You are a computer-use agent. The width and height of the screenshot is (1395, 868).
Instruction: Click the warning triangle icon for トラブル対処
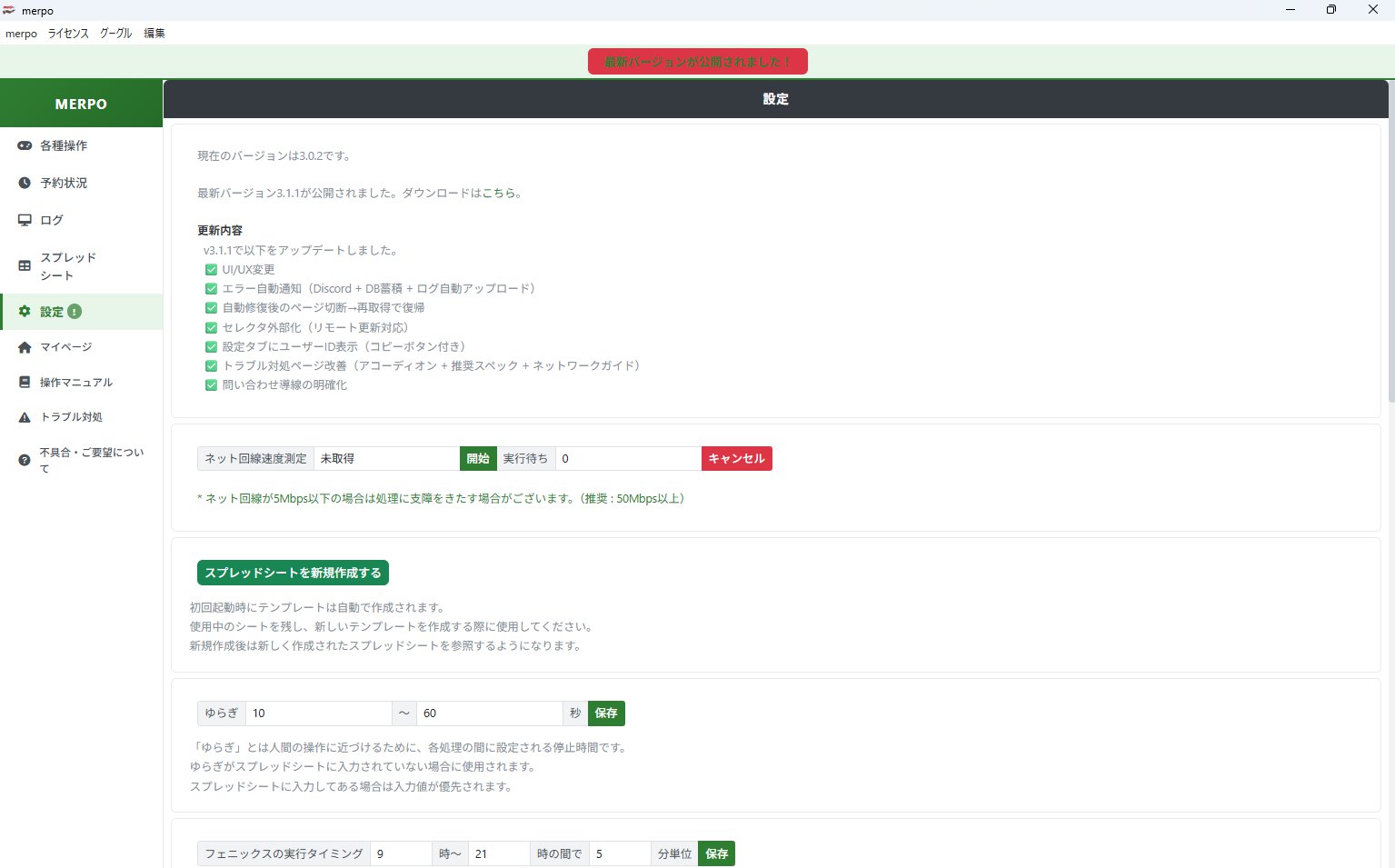[x=25, y=417]
